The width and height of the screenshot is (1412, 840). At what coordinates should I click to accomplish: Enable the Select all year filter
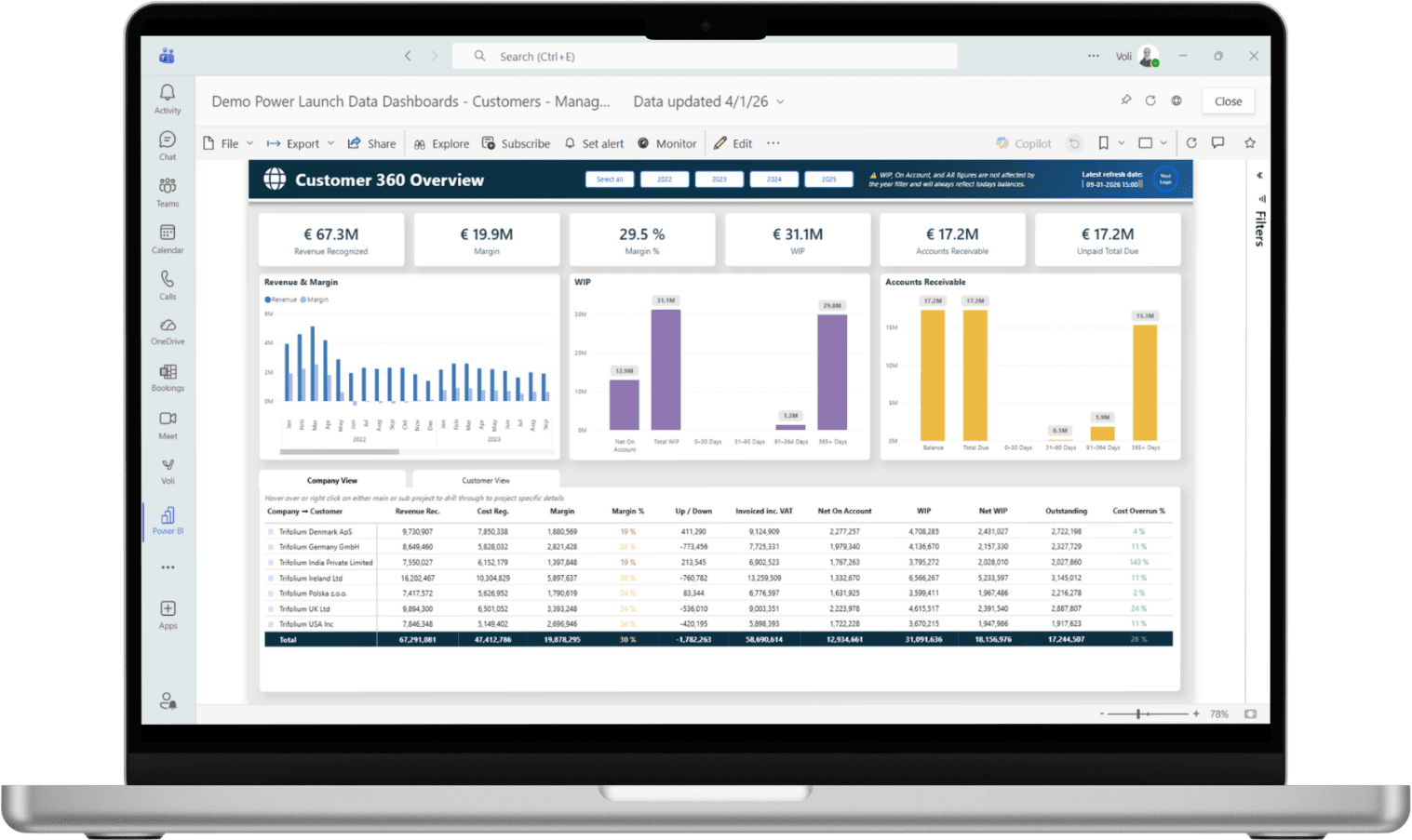(x=610, y=180)
